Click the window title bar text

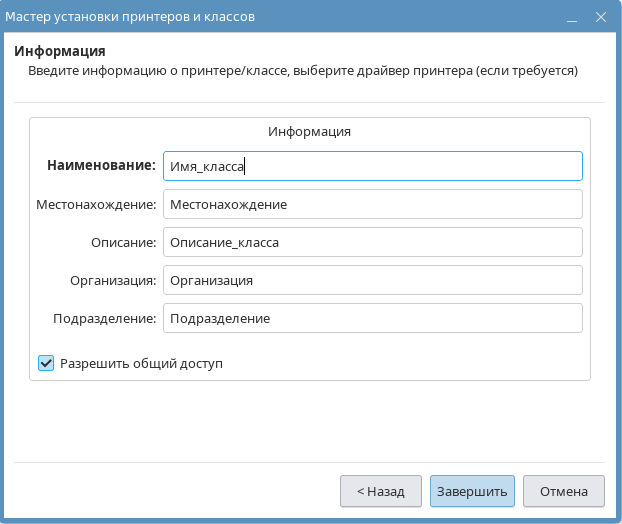click(130, 17)
